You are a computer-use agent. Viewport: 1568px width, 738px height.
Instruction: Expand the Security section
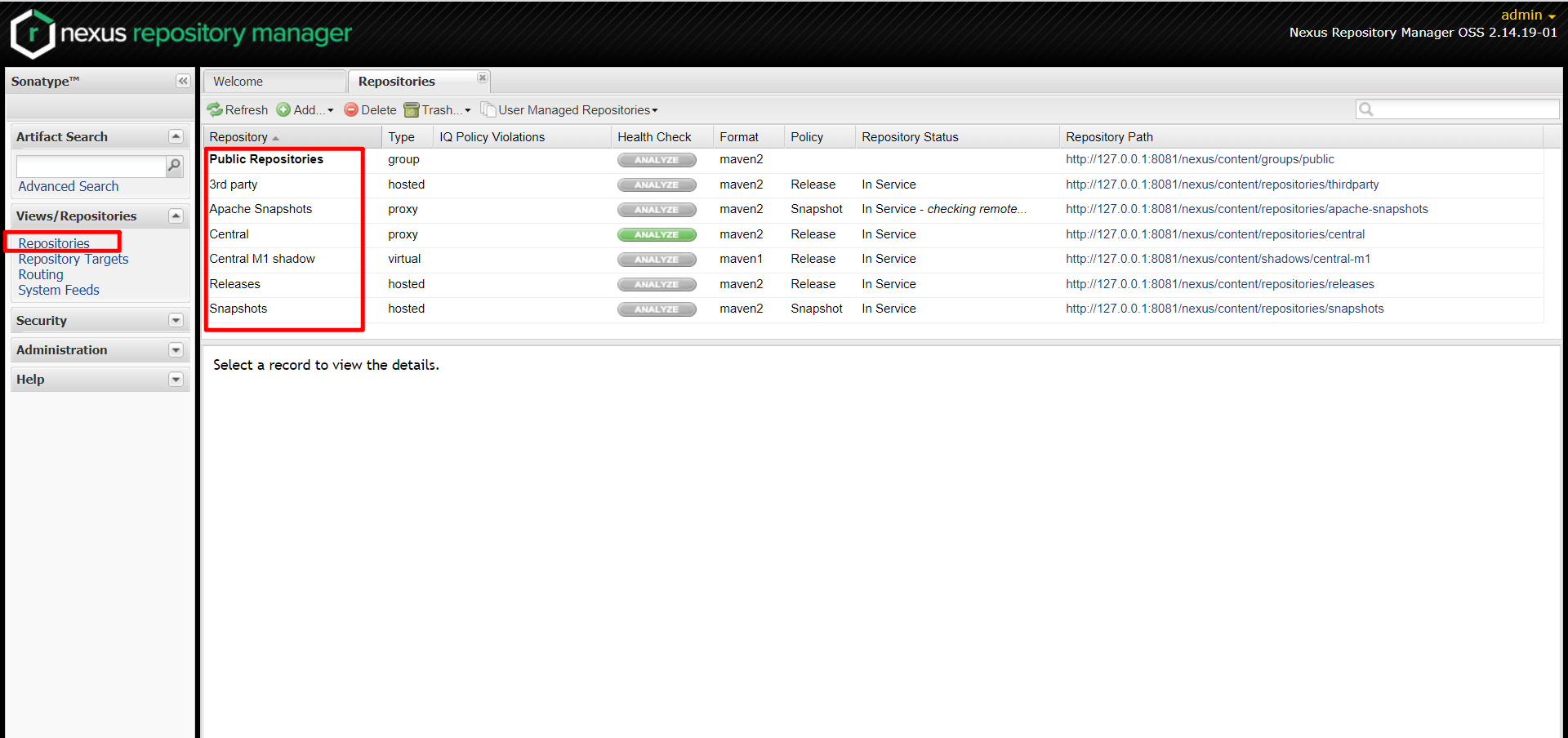(176, 320)
